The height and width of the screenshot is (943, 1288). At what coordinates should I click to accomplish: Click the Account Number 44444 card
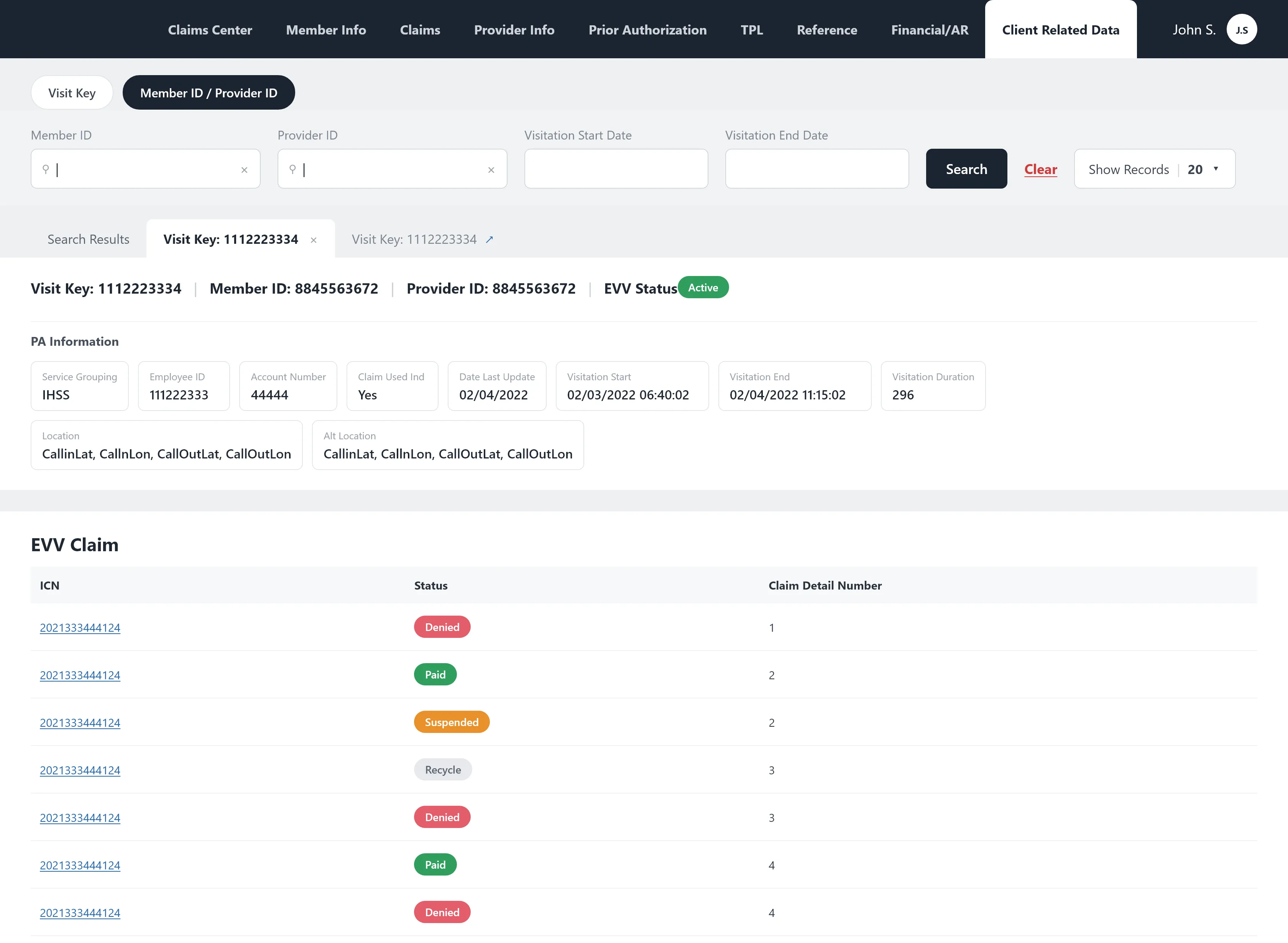[x=288, y=386]
